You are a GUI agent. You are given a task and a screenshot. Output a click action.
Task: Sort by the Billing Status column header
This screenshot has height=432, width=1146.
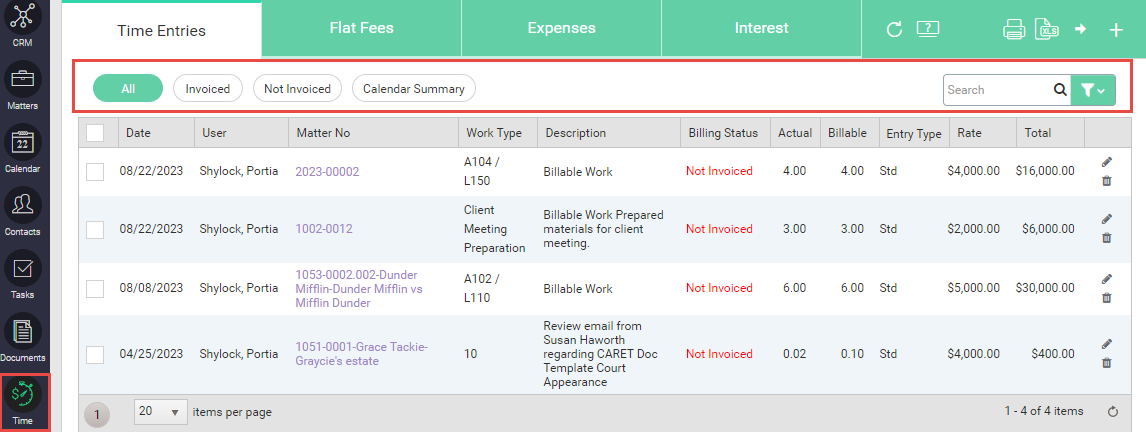pos(724,133)
